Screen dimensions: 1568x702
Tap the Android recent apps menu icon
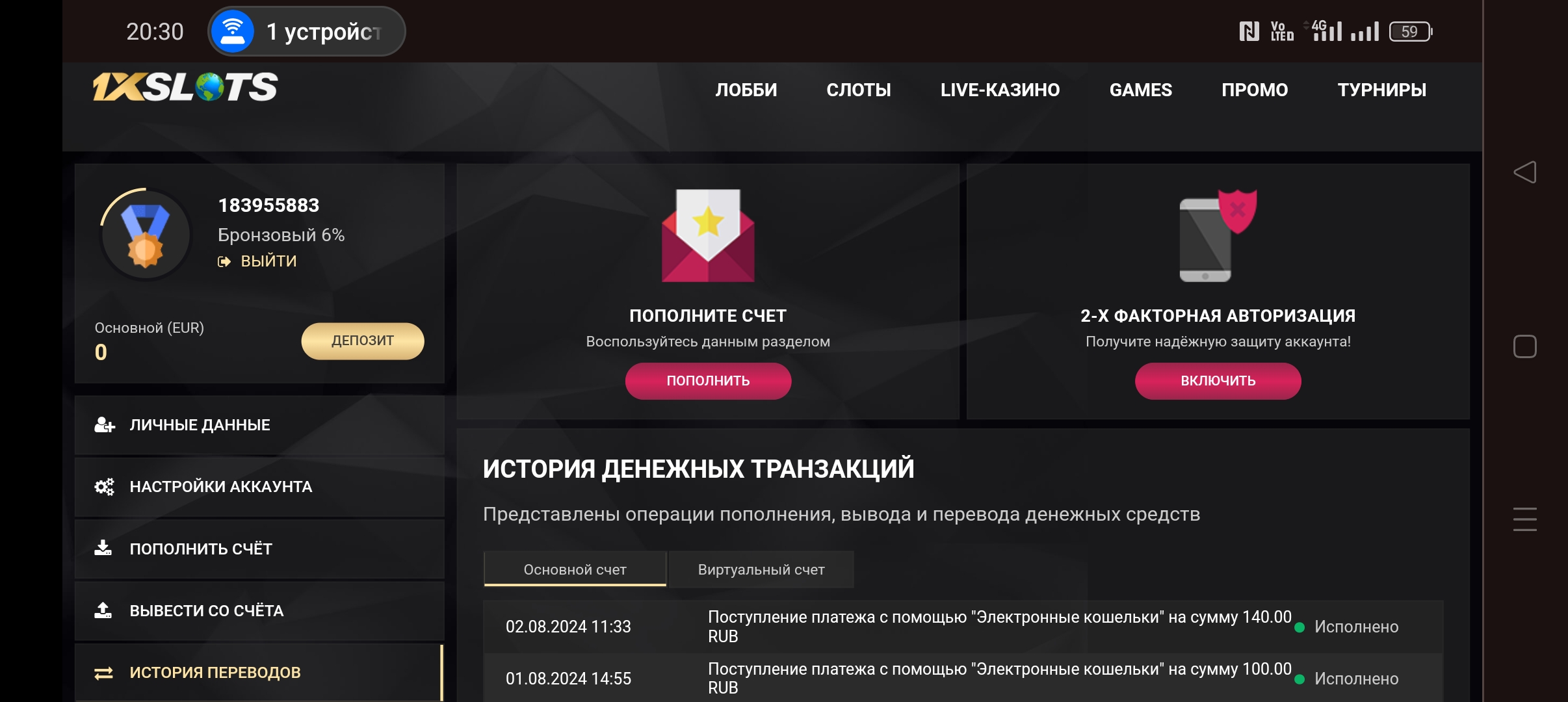[x=1524, y=519]
